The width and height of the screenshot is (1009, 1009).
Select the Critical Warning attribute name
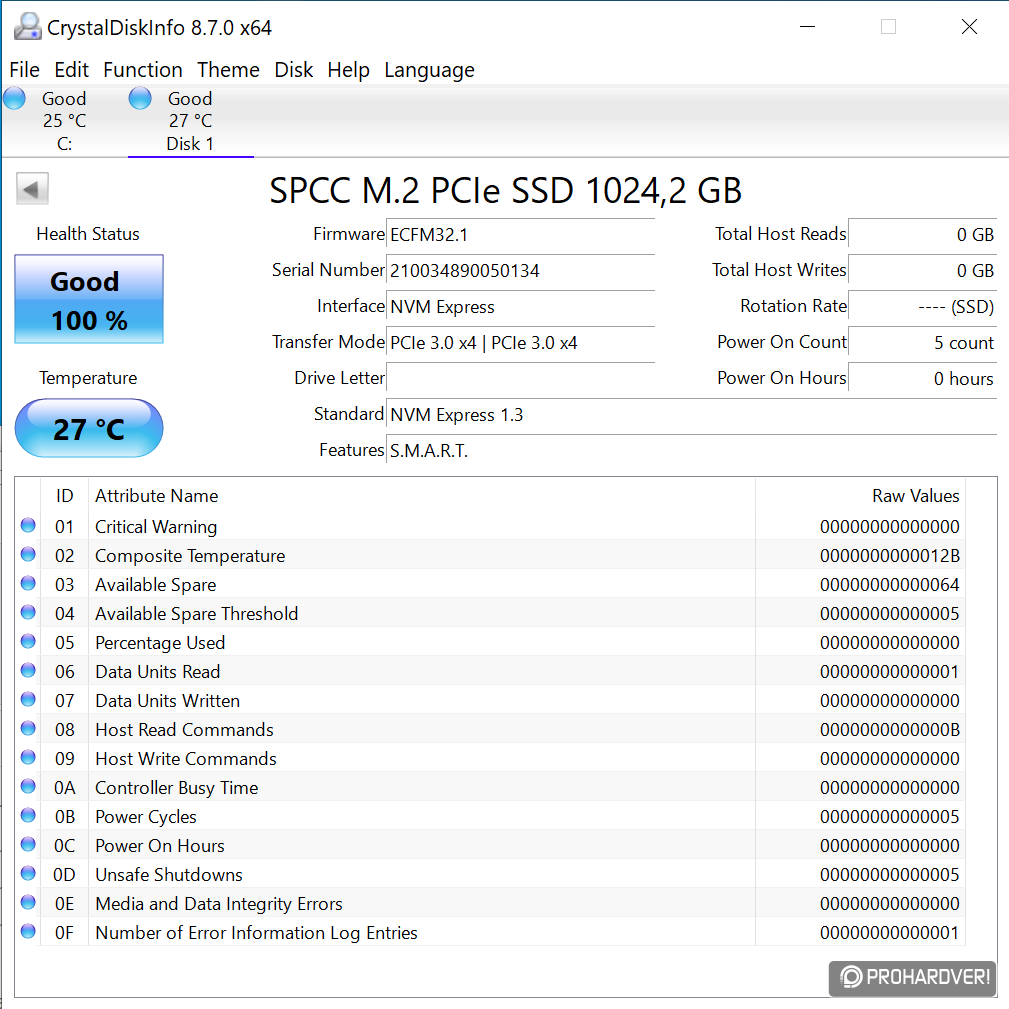pos(156,526)
